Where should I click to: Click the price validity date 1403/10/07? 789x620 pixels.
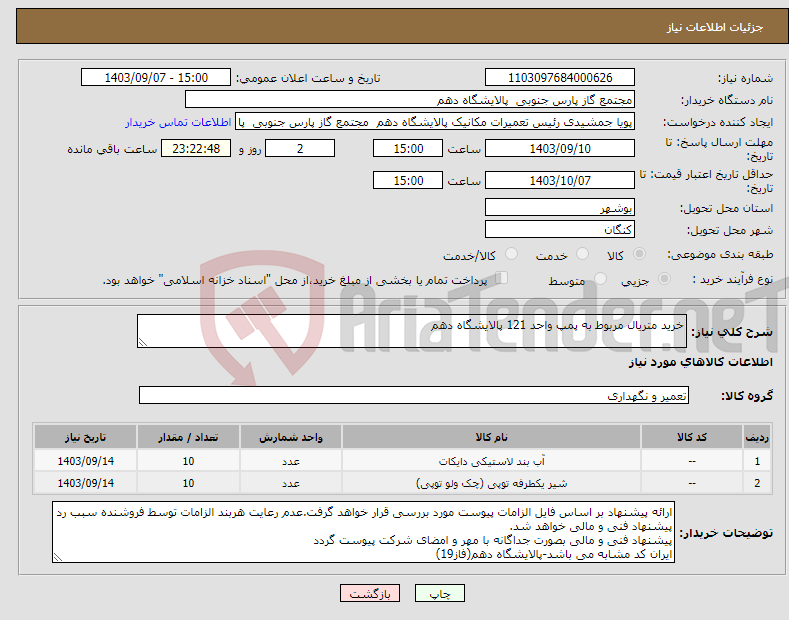click(x=560, y=180)
